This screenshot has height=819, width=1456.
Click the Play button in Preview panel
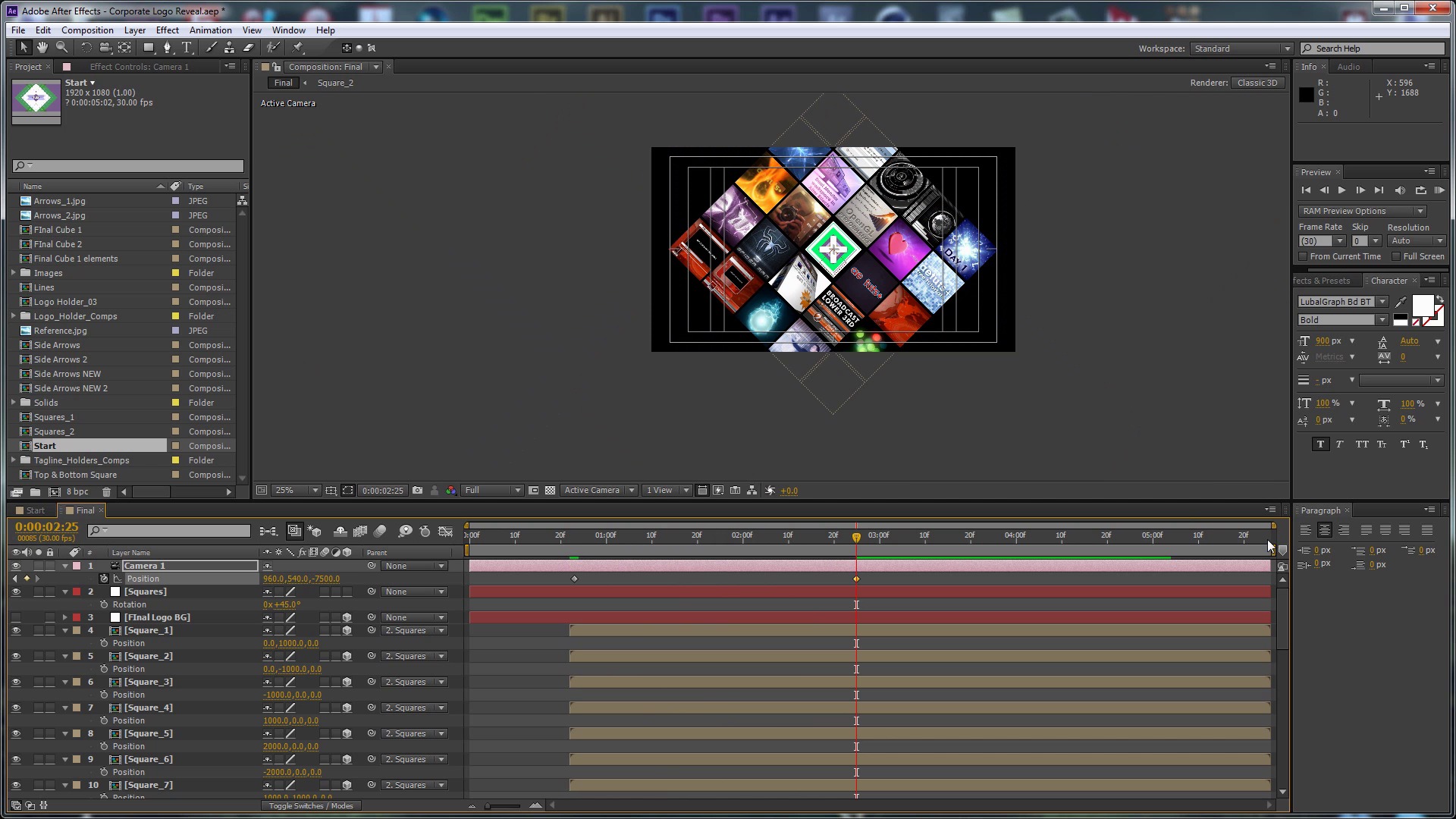pos(1341,190)
